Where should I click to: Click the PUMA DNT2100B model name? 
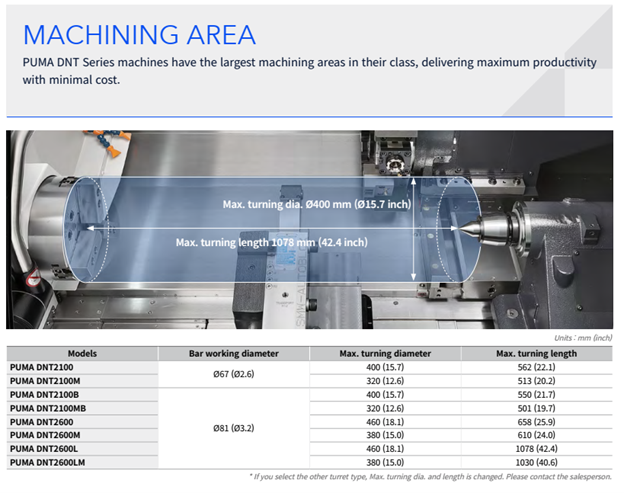pyautogui.click(x=44, y=395)
